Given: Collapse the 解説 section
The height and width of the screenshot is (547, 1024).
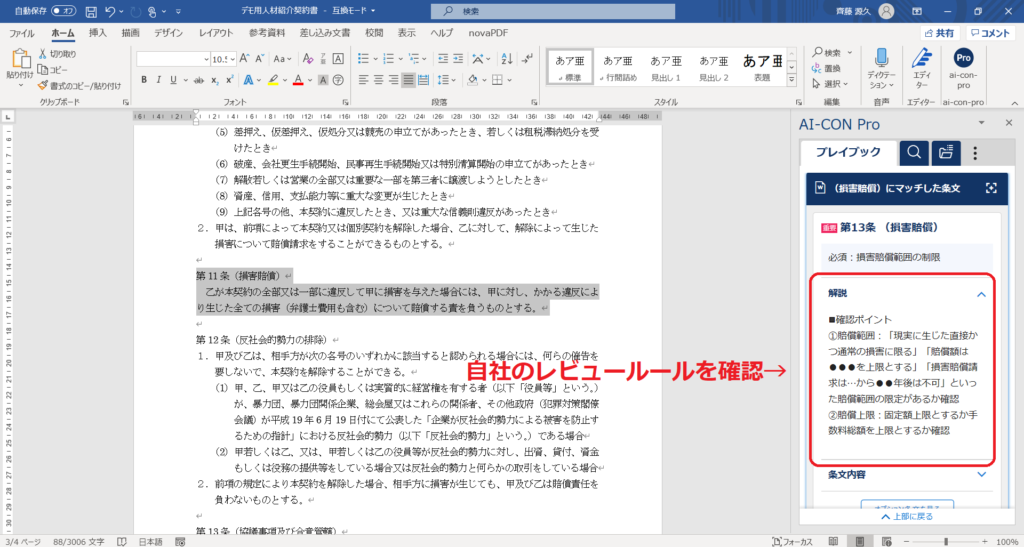Looking at the screenshot, I should 981,294.
